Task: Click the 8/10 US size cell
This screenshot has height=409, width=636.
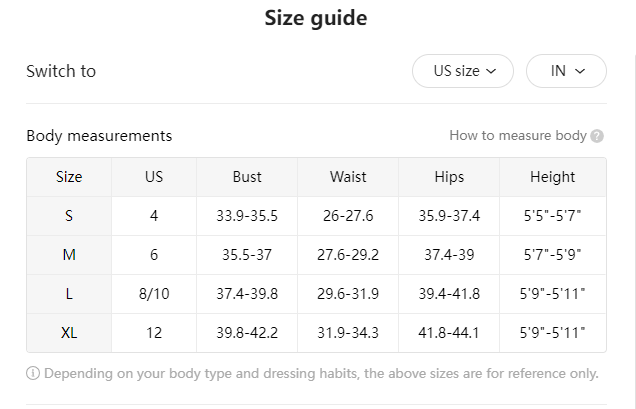Action: pos(154,294)
